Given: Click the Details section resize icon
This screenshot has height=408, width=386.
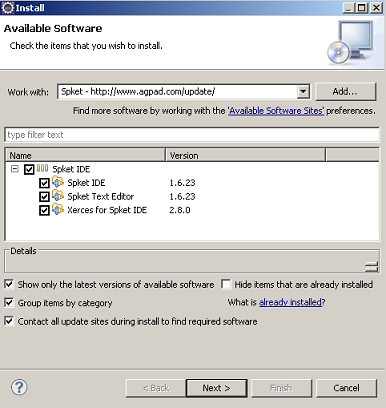Looking at the screenshot, I should [x=371, y=266].
